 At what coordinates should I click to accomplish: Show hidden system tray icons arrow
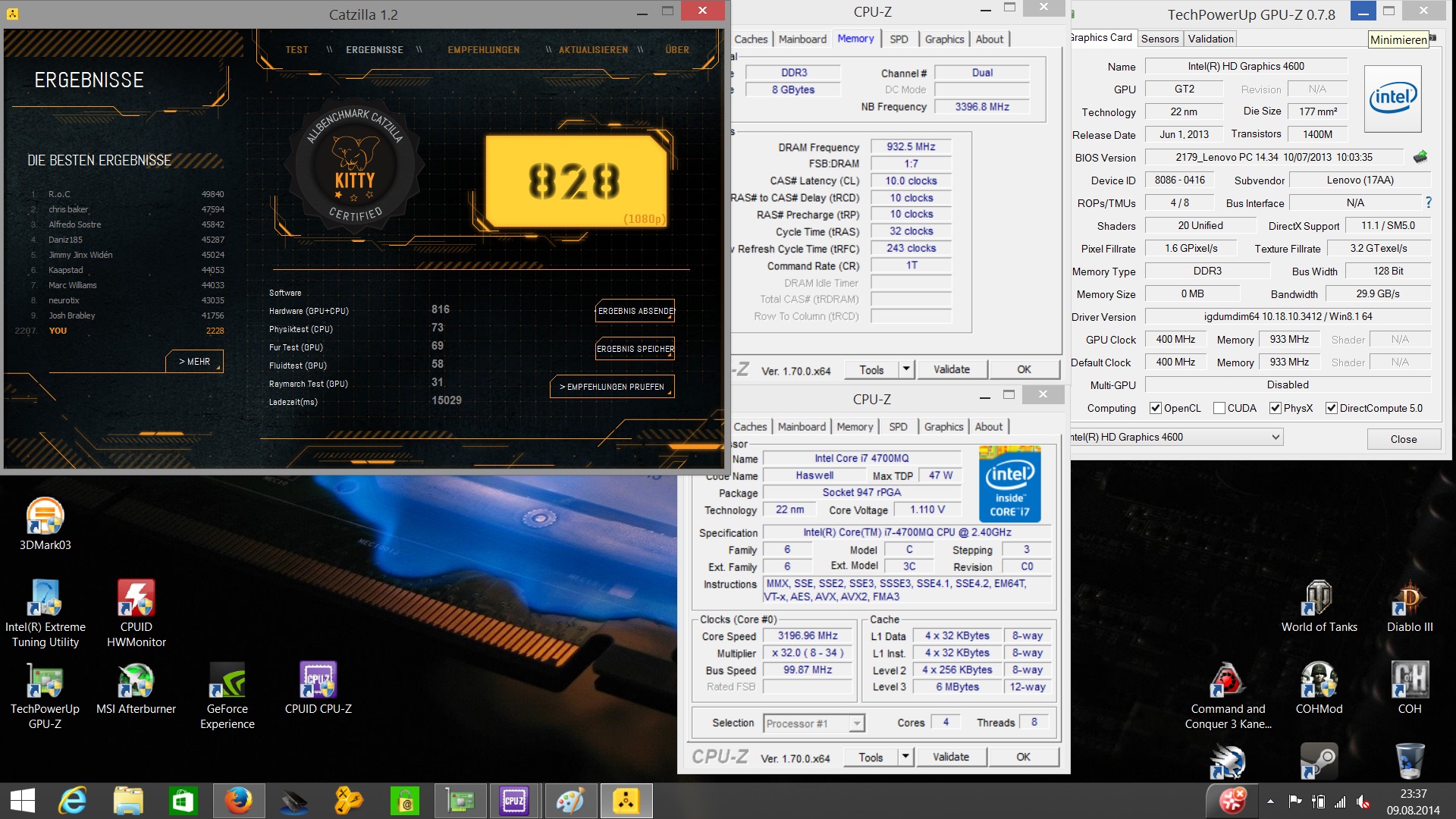[x=1270, y=801]
